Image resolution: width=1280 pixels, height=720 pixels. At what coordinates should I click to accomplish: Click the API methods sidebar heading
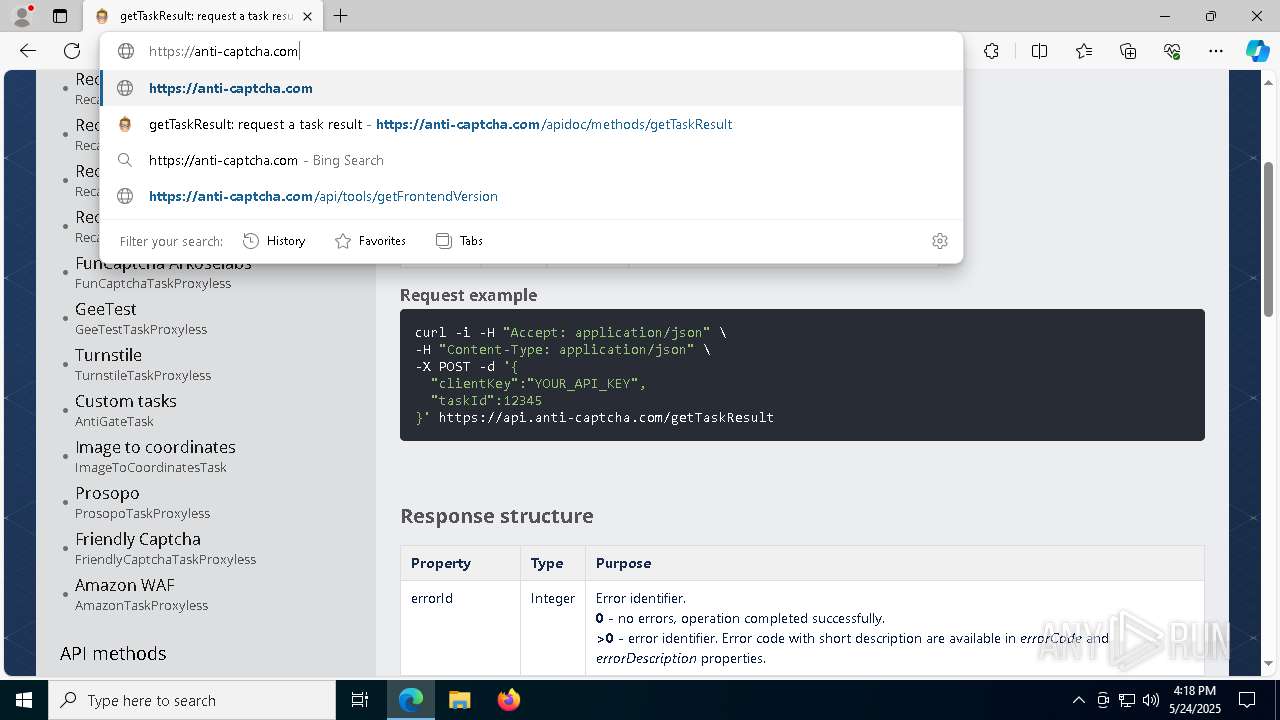pyautogui.click(x=113, y=653)
